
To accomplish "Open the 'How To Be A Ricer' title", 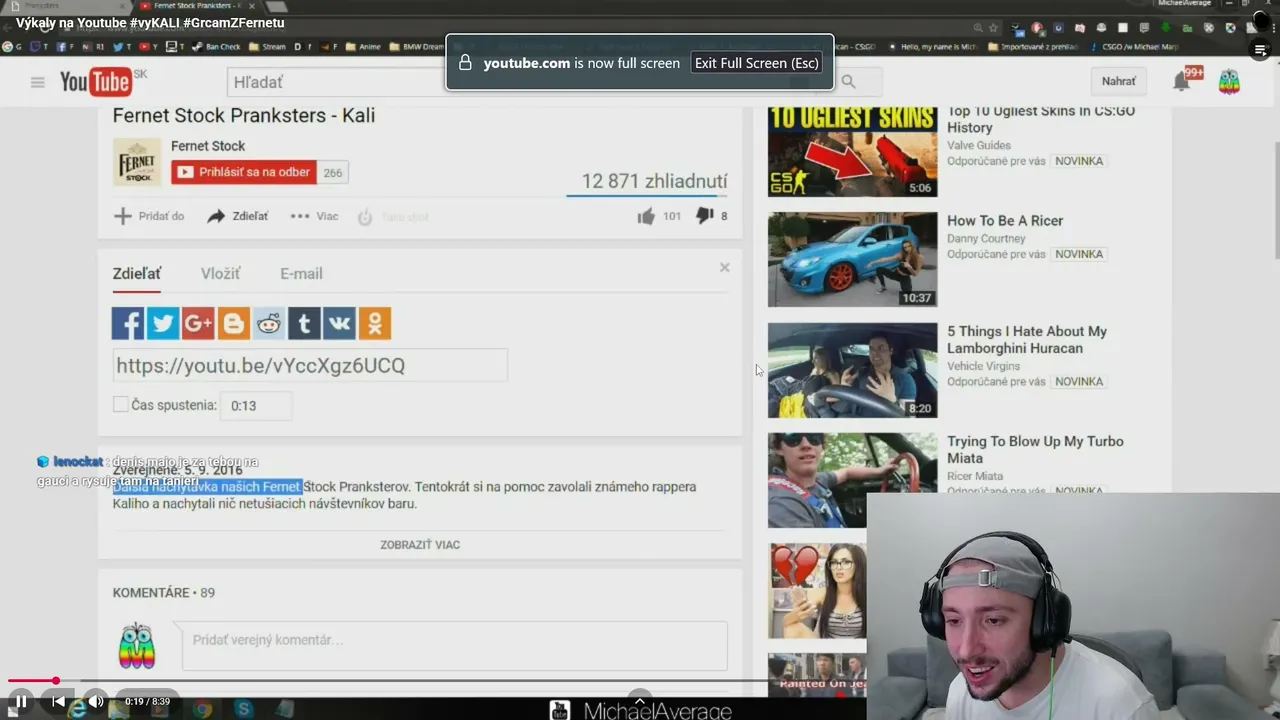I will click(x=1005, y=221).
